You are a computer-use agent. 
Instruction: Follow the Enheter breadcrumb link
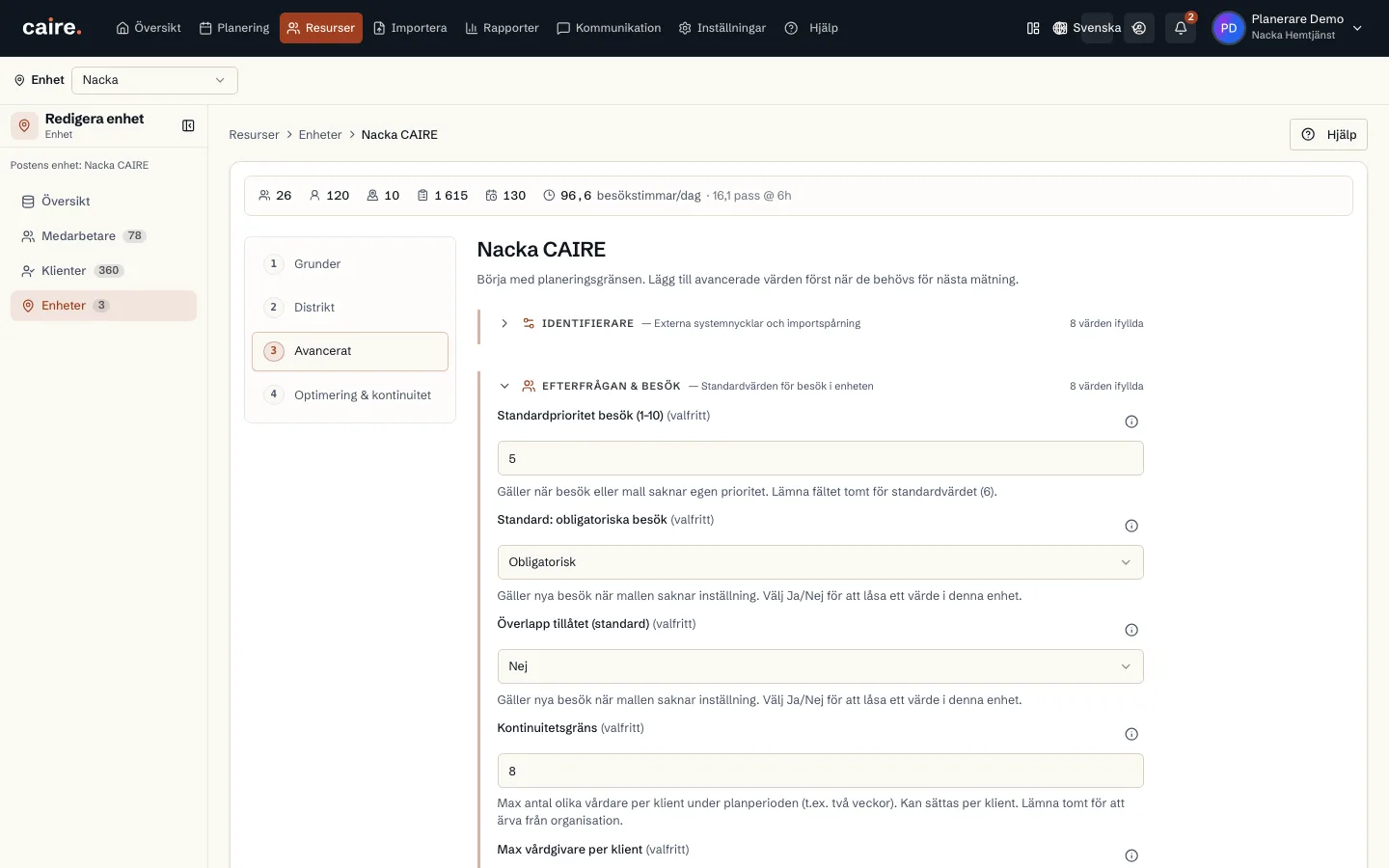click(320, 135)
